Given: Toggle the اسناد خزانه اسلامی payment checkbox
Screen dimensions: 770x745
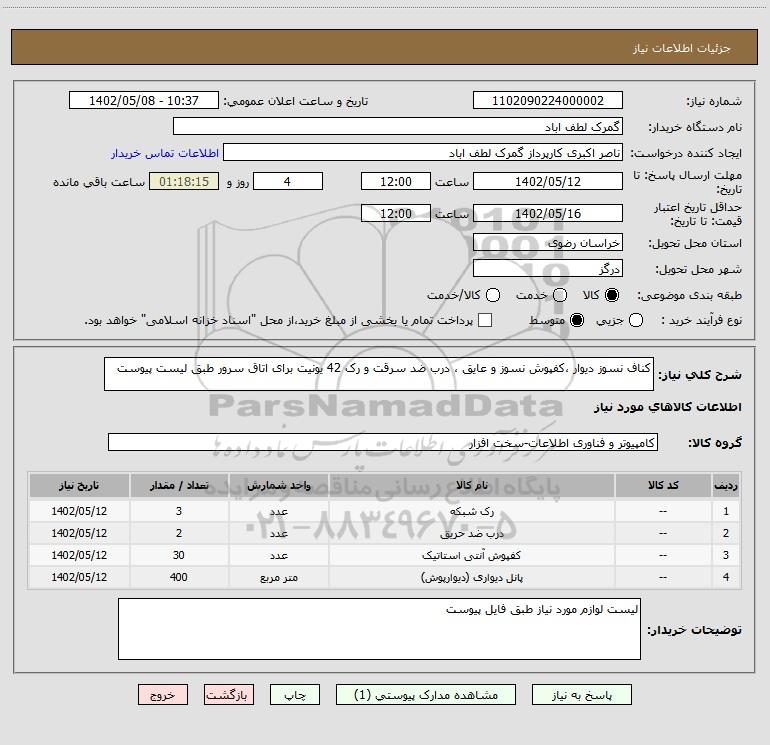Looking at the screenshot, I should click(485, 320).
